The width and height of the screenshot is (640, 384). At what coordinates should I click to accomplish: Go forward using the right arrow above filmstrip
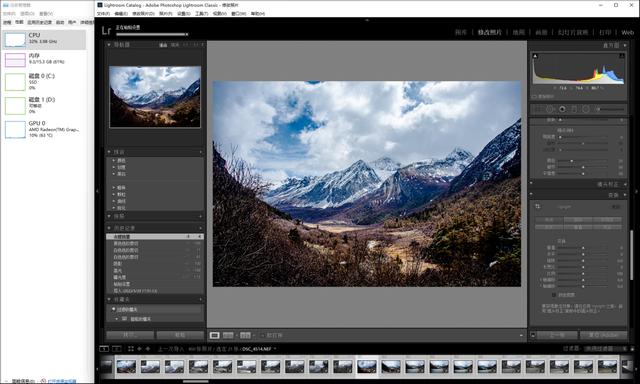[148, 348]
